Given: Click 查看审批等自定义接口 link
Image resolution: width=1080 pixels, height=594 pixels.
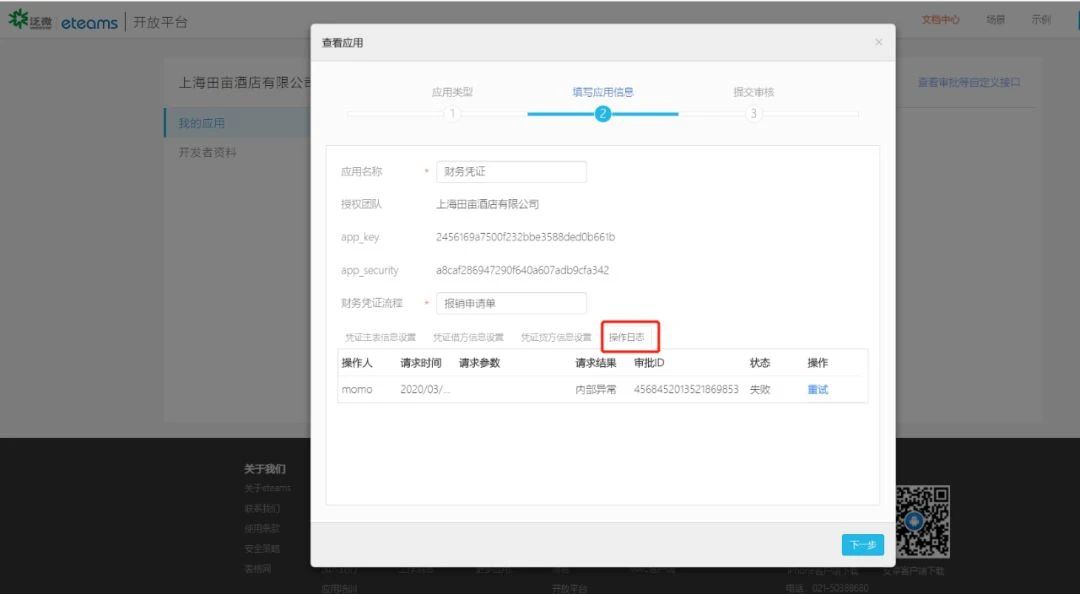Looking at the screenshot, I should (x=968, y=83).
